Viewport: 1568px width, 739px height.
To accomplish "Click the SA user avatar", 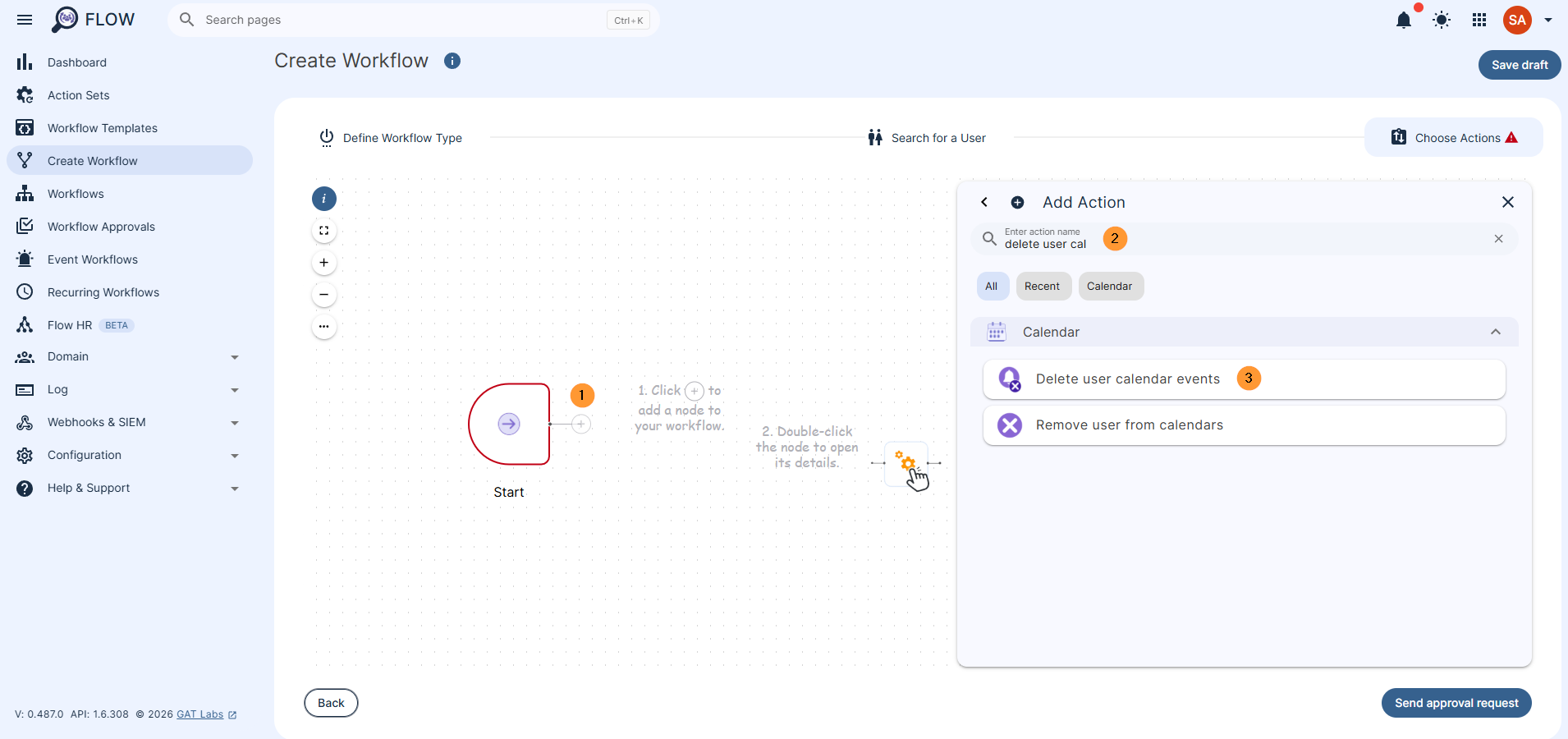I will 1517,20.
